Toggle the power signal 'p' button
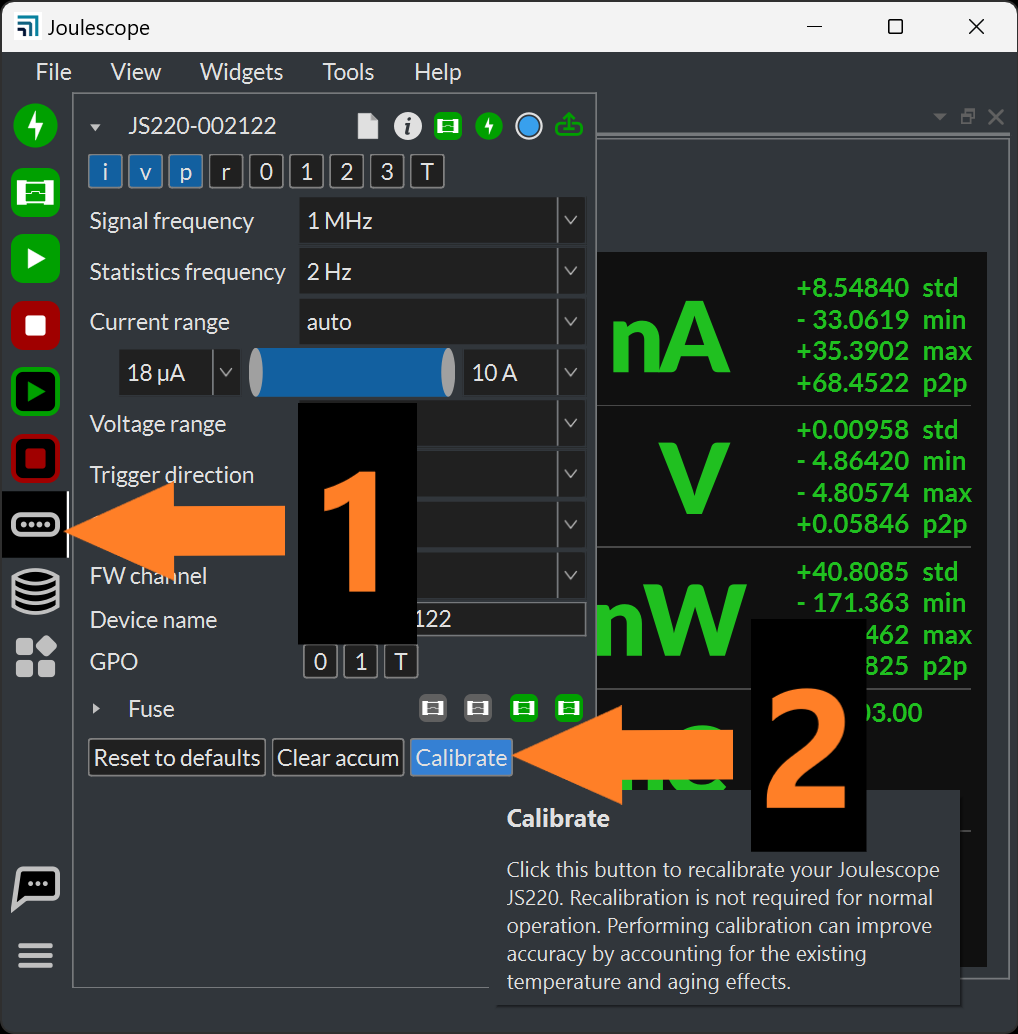 185,172
